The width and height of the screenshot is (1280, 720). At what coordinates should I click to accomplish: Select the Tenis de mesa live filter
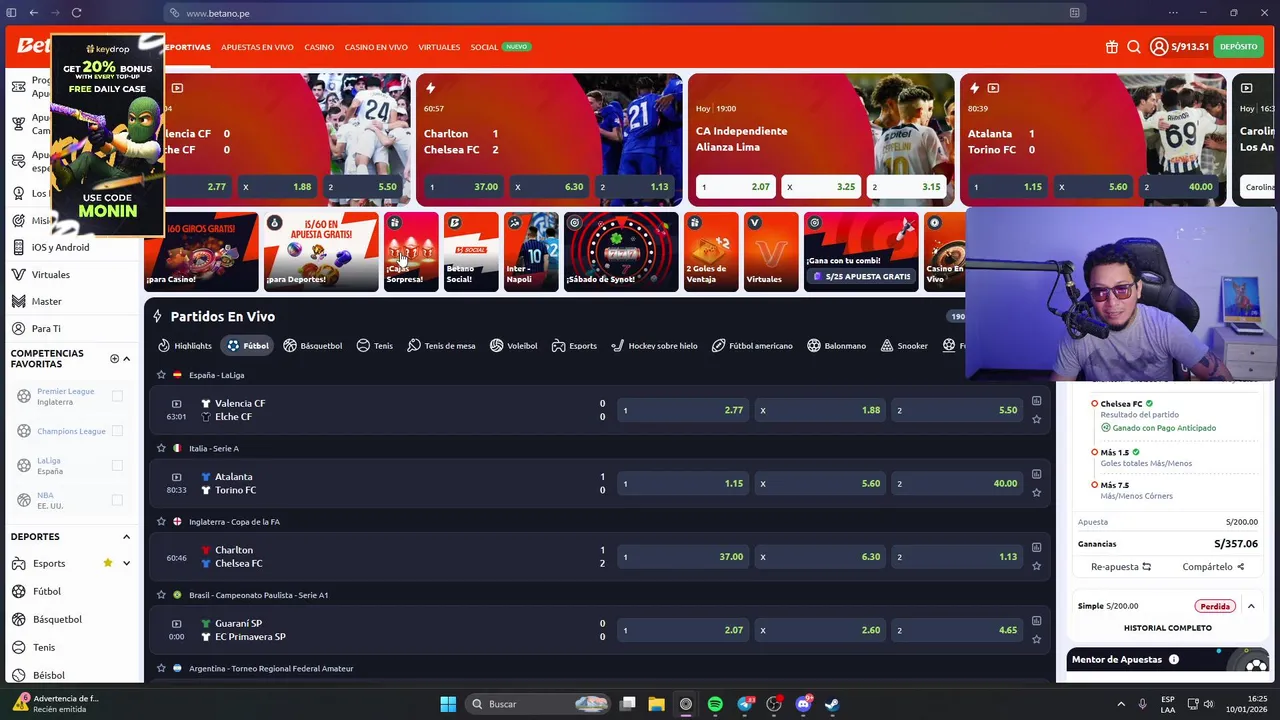[441, 346]
